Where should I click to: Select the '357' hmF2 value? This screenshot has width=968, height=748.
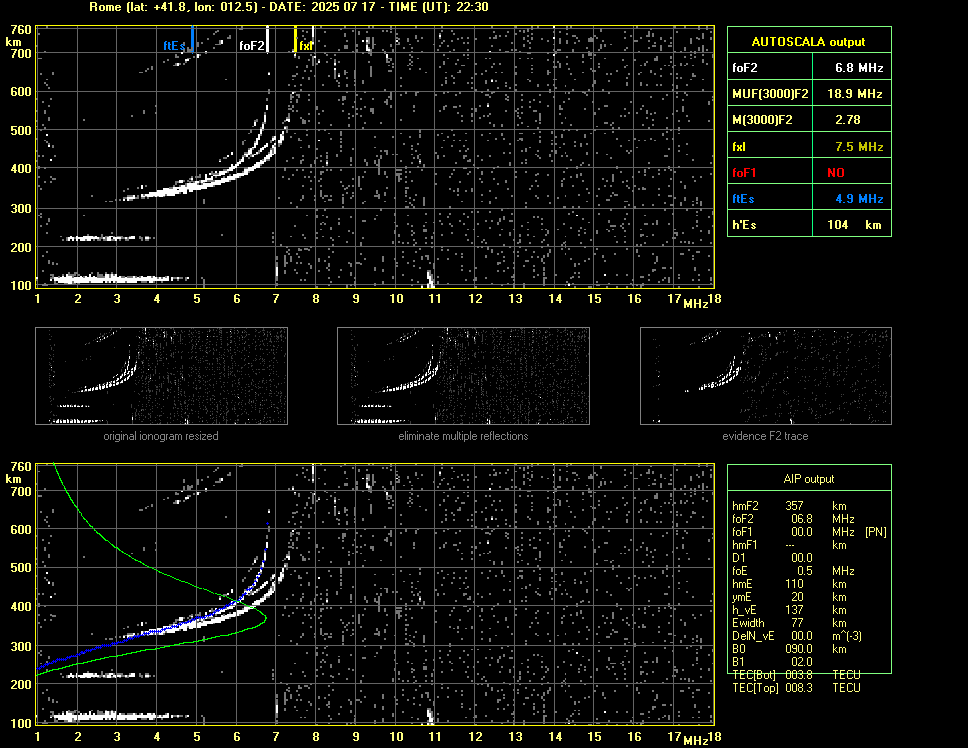click(795, 506)
